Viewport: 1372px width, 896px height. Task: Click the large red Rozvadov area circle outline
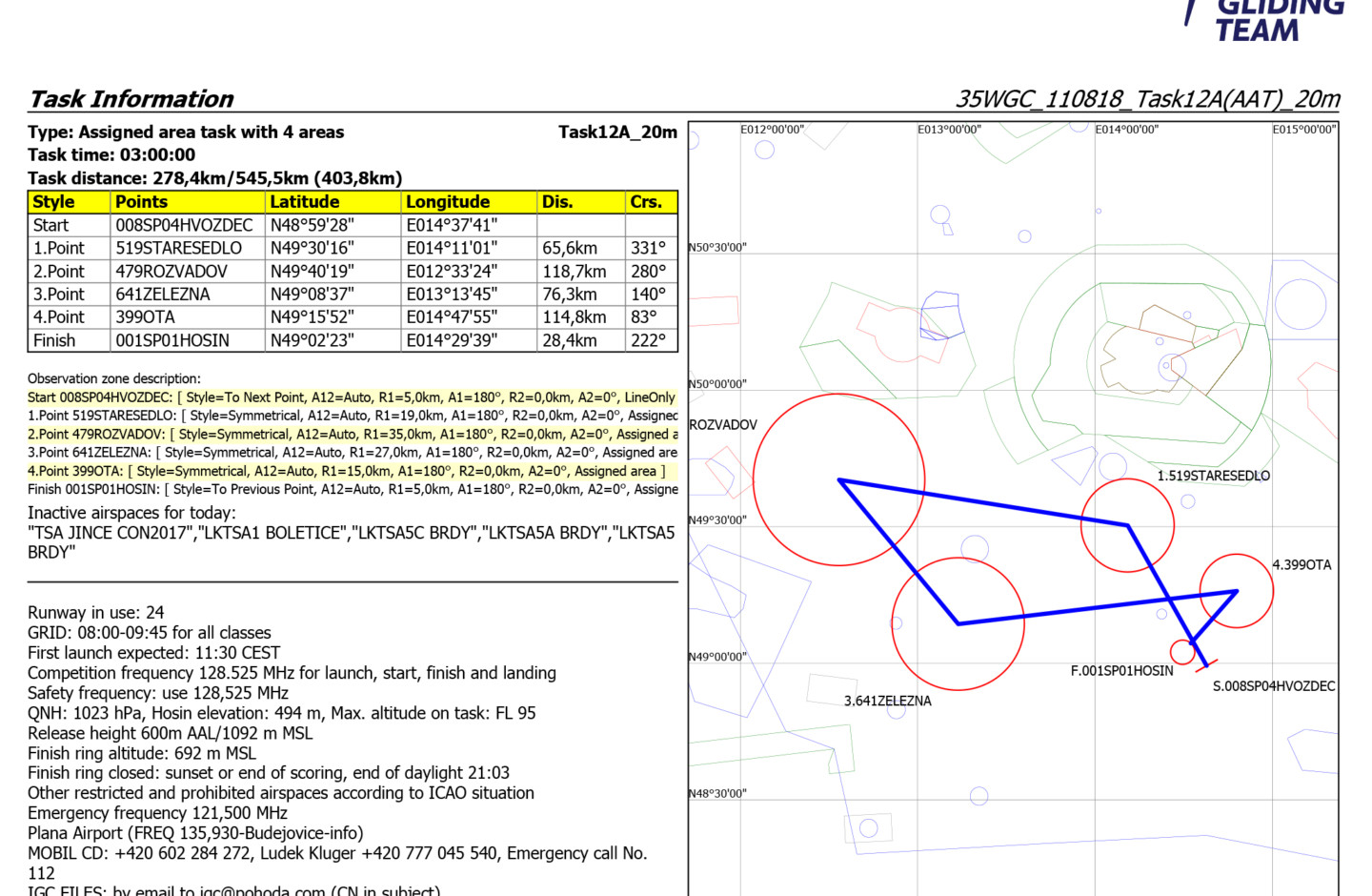pos(754,479)
